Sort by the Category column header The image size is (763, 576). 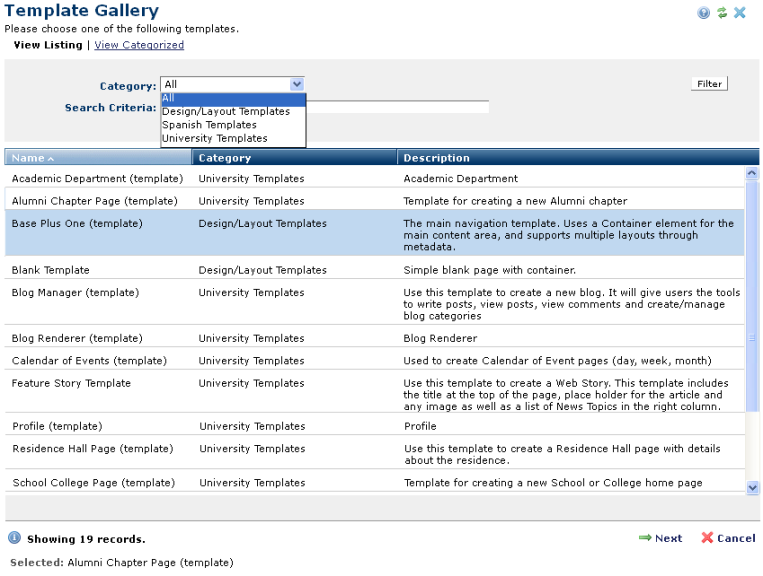point(225,158)
